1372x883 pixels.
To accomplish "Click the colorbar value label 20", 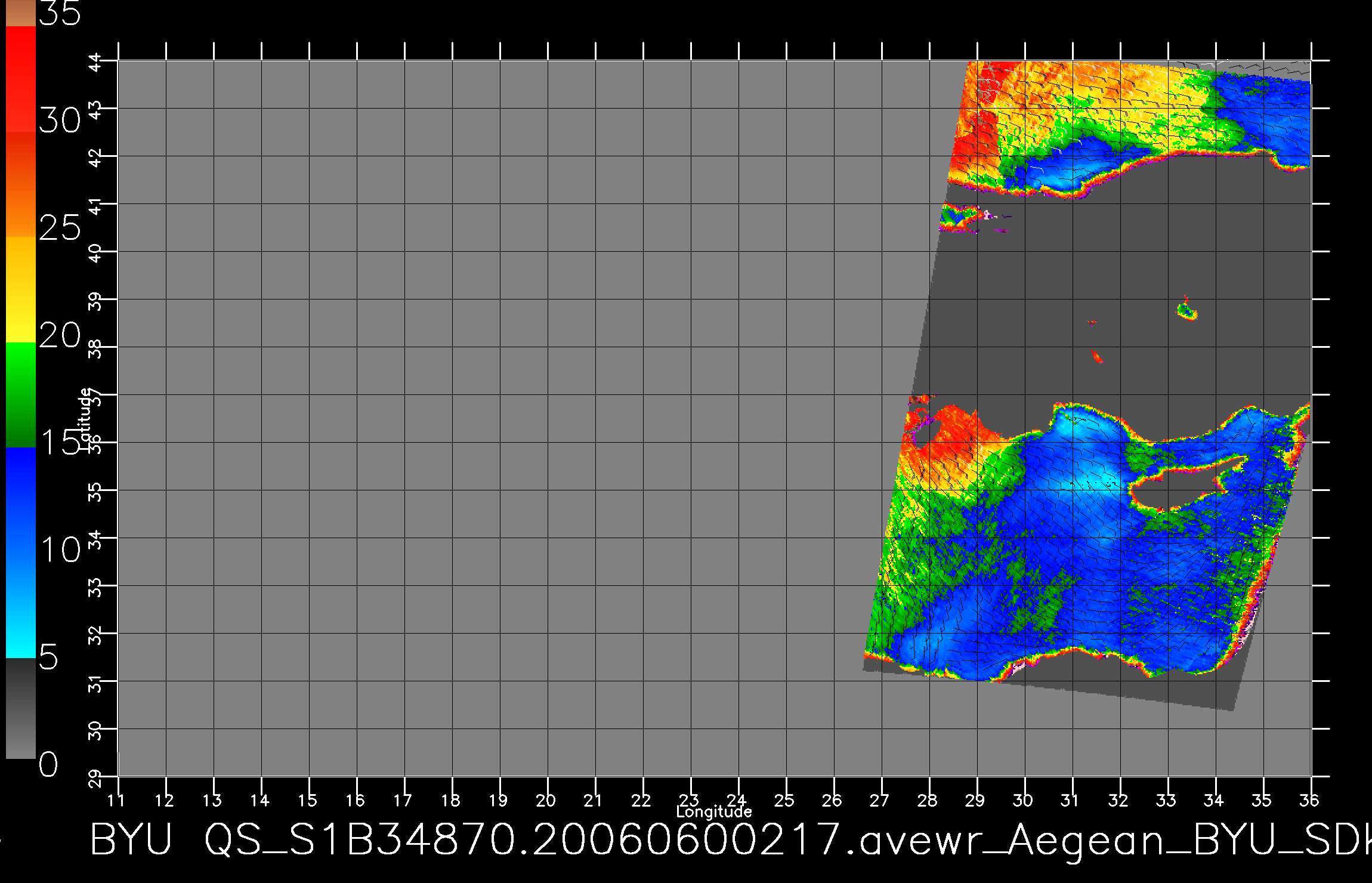I will (60, 335).
